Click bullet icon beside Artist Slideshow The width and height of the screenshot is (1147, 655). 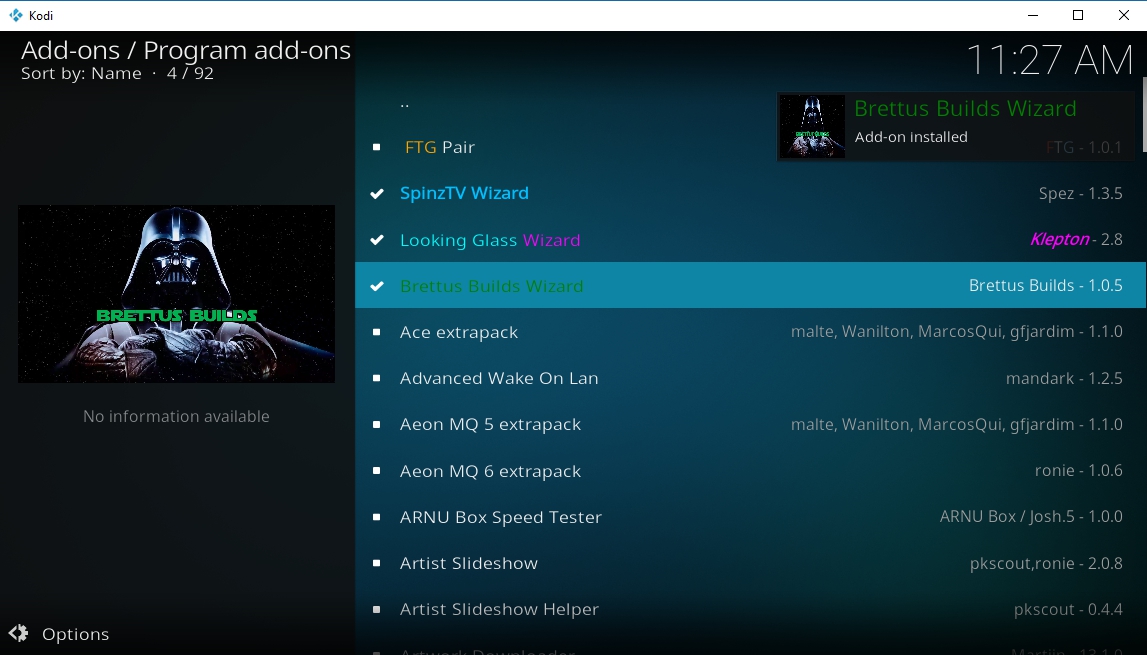point(377,563)
